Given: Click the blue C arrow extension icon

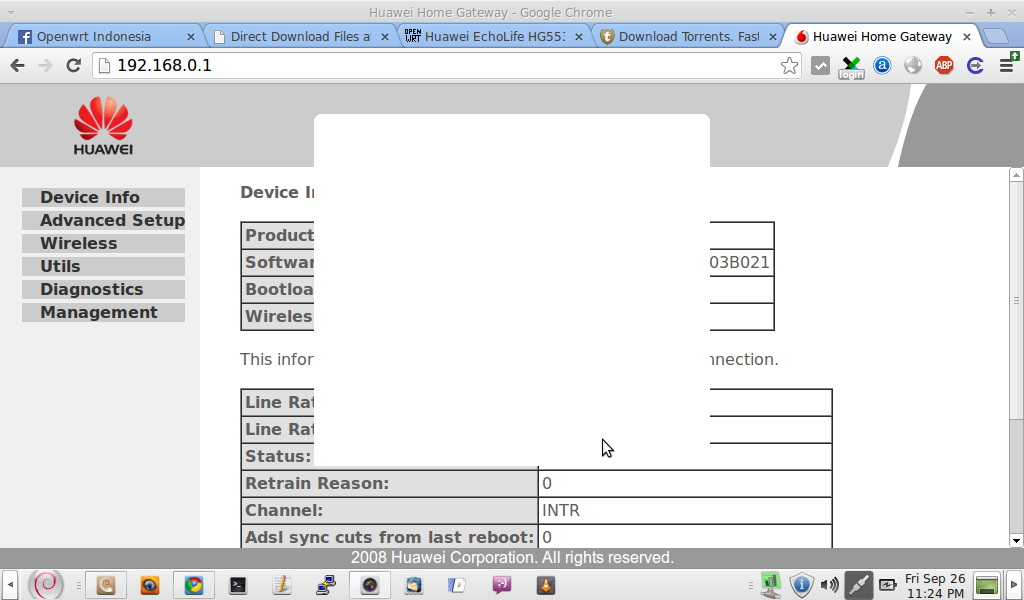Looking at the screenshot, I should point(975,65).
